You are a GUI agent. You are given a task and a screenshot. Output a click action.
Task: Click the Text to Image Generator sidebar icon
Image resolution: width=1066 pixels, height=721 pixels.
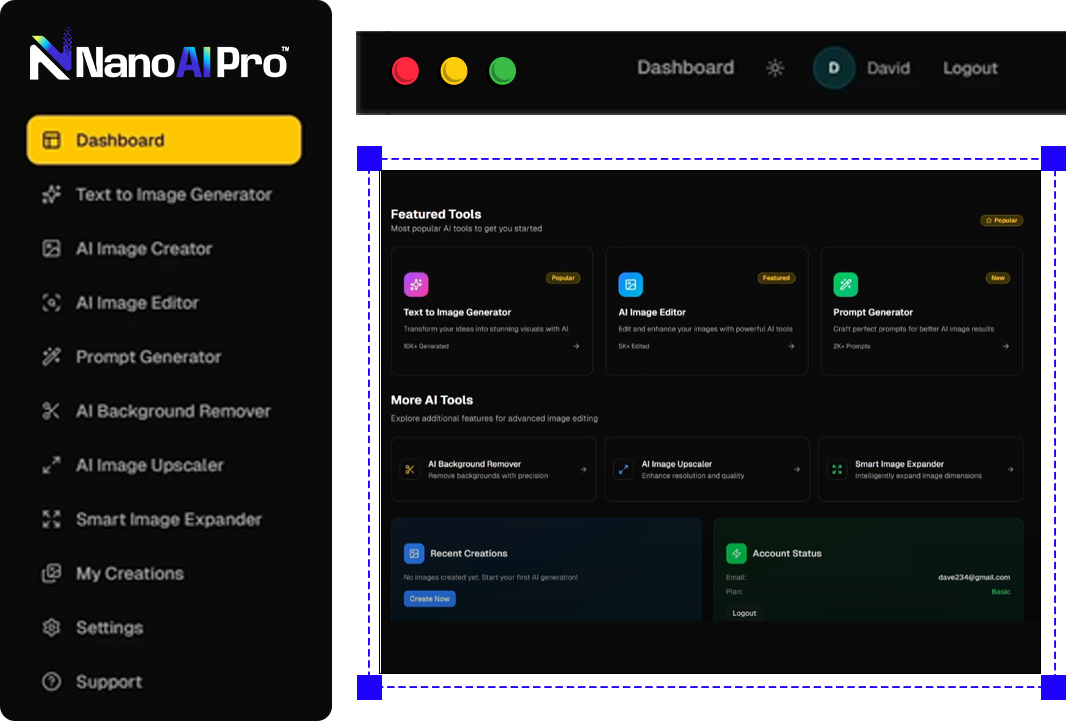pyautogui.click(x=51, y=195)
